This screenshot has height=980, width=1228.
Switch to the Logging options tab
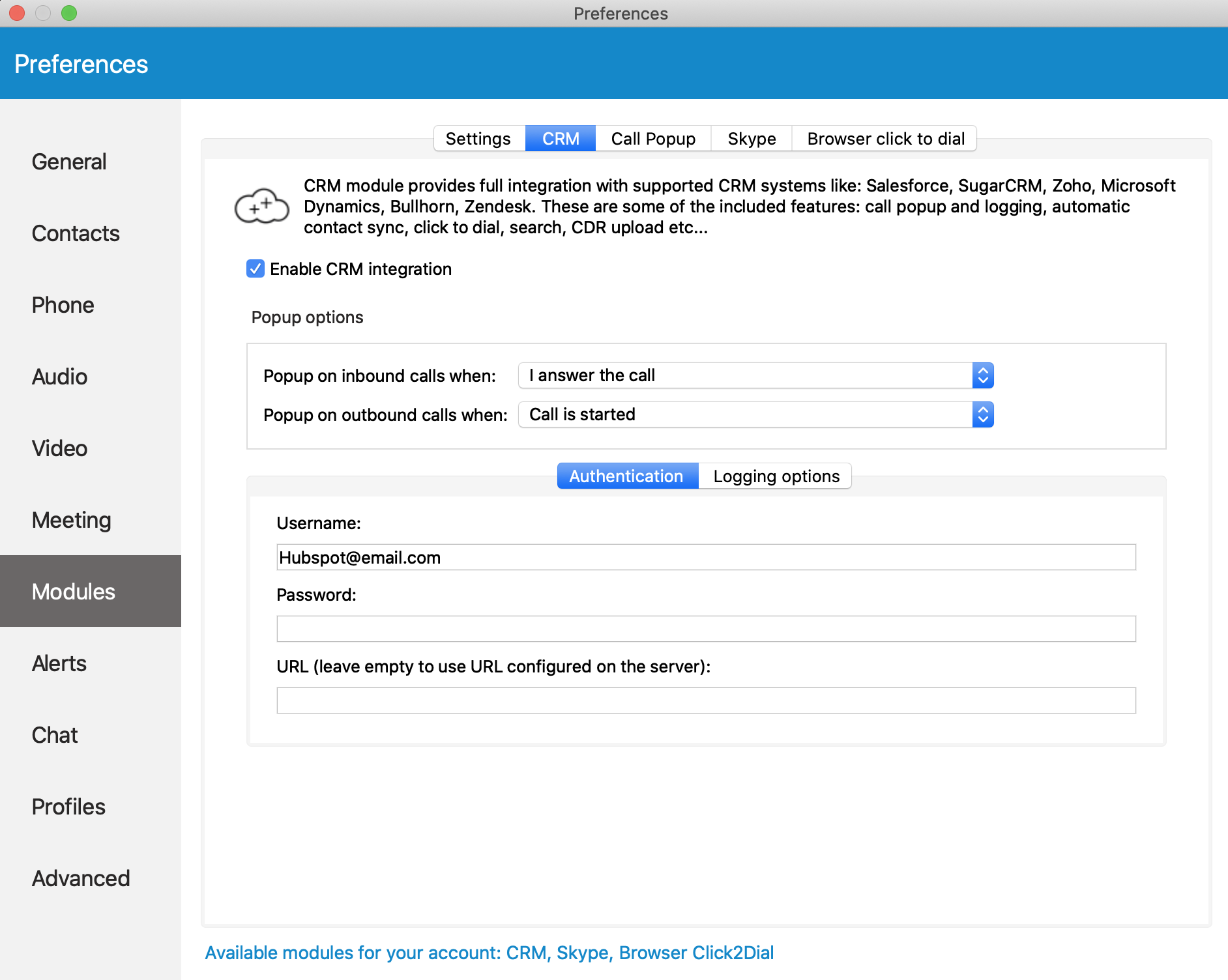(x=776, y=476)
